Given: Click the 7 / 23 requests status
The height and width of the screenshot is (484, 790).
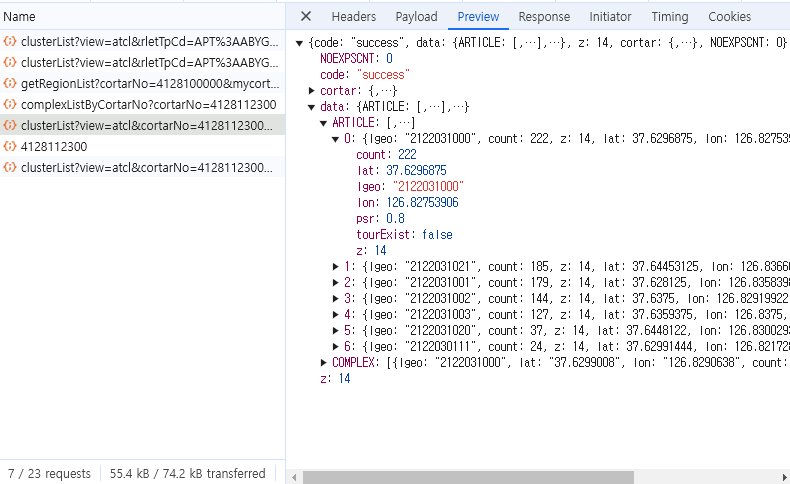Looking at the screenshot, I should (x=49, y=473).
